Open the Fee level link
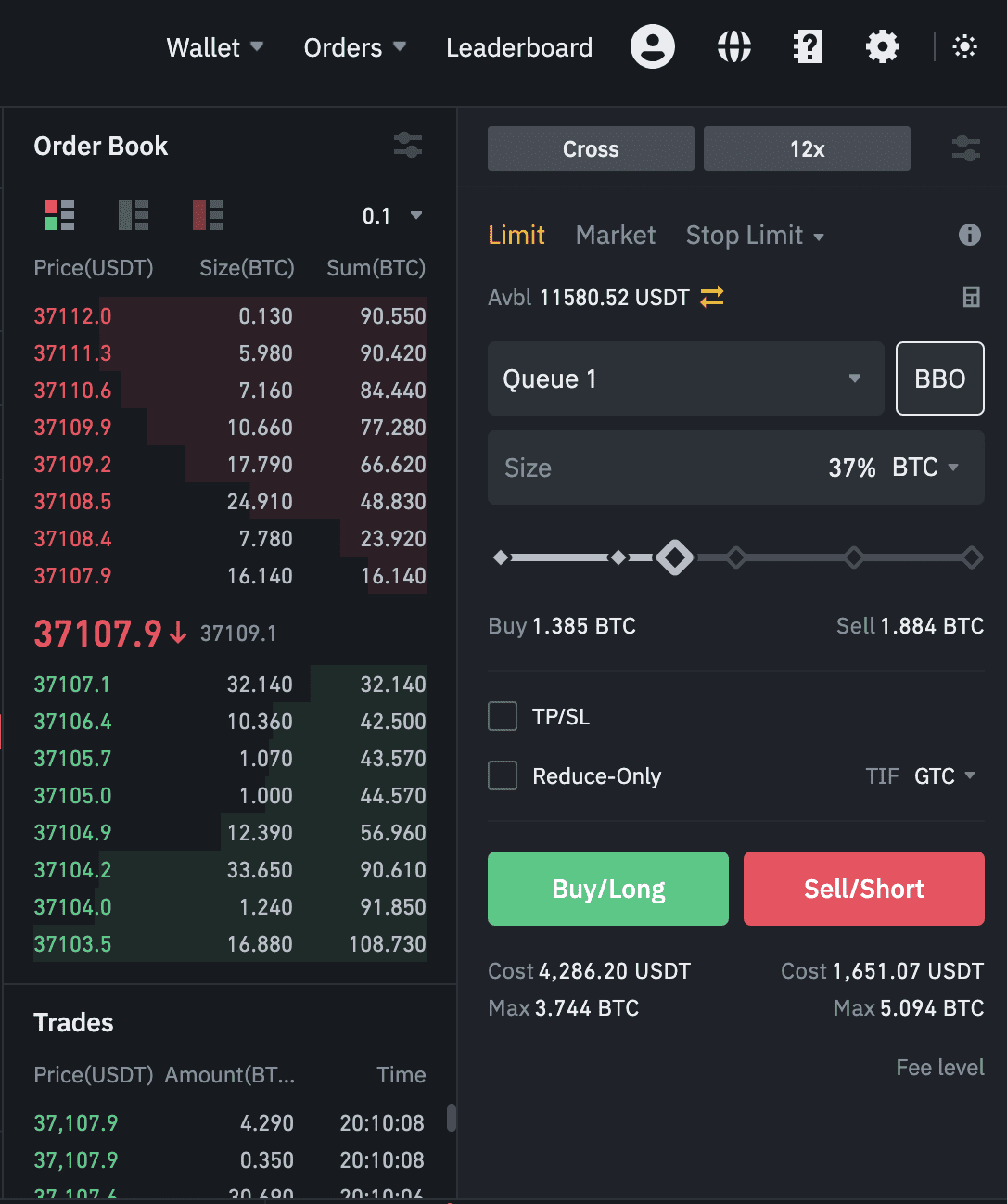This screenshot has width=1007, height=1204. [940, 1068]
